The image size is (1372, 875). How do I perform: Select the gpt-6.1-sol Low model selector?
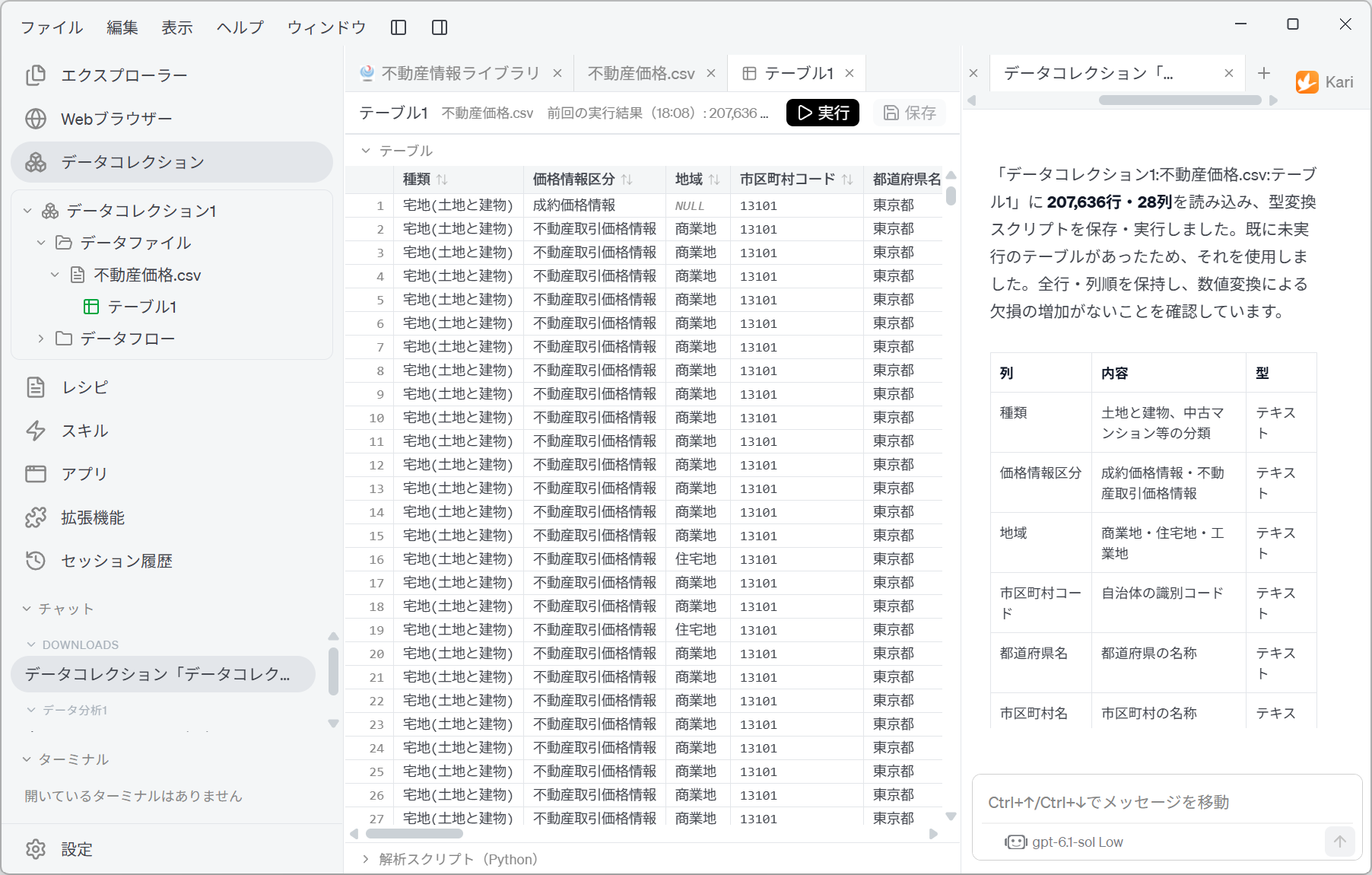(1064, 842)
